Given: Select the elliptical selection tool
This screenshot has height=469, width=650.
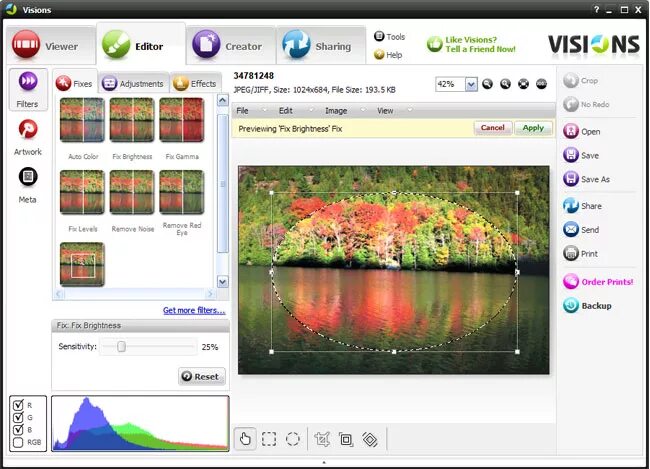Looking at the screenshot, I should point(293,439).
